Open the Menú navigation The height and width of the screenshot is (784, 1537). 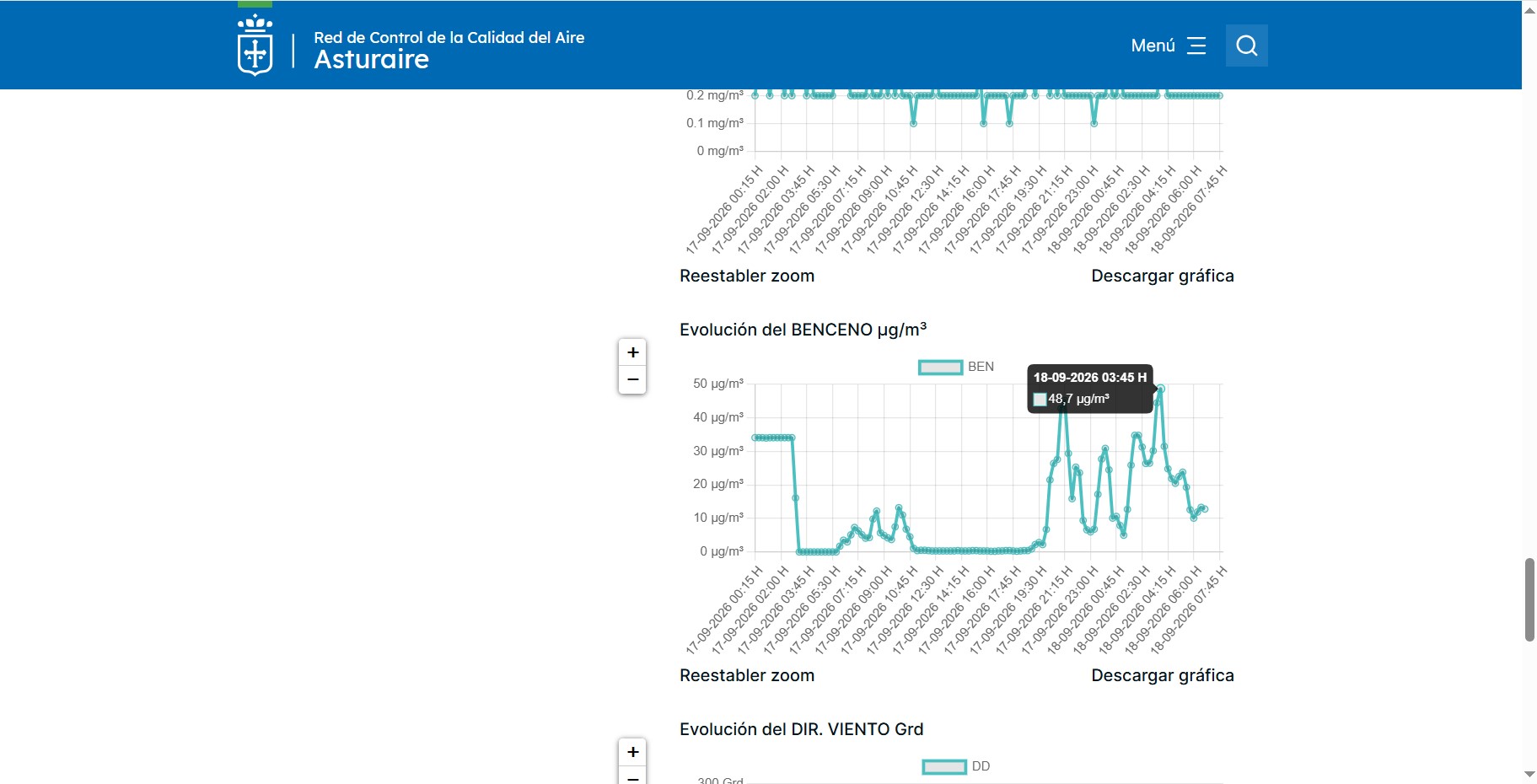[x=1169, y=46]
